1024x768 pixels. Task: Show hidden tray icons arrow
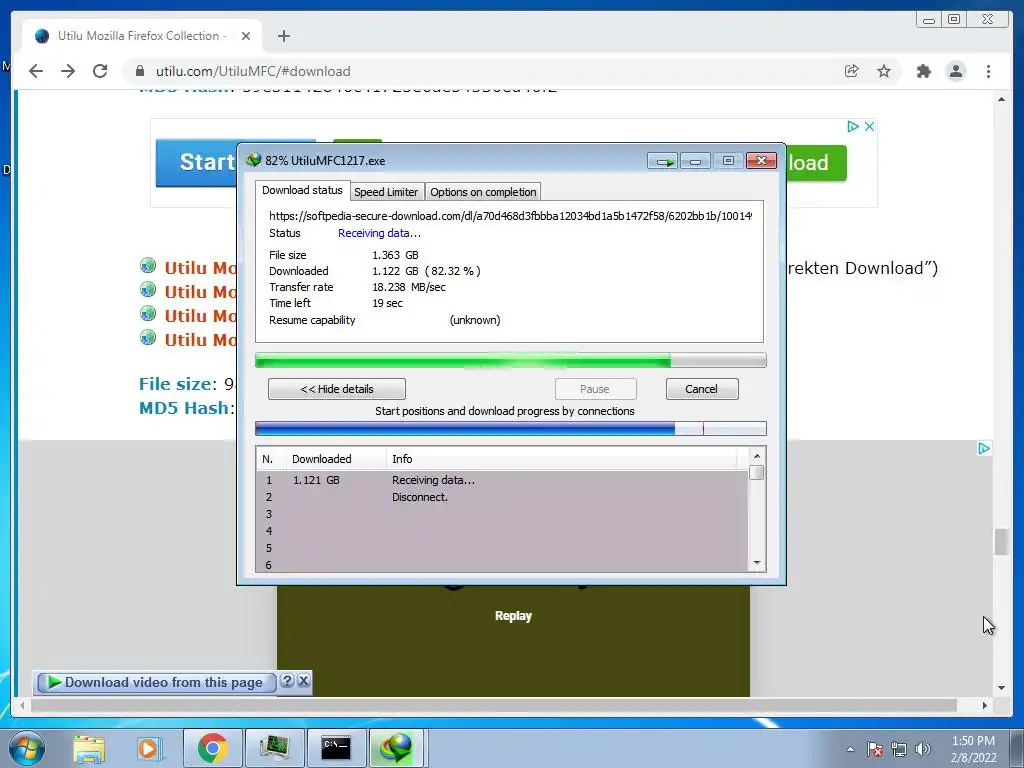(x=850, y=749)
